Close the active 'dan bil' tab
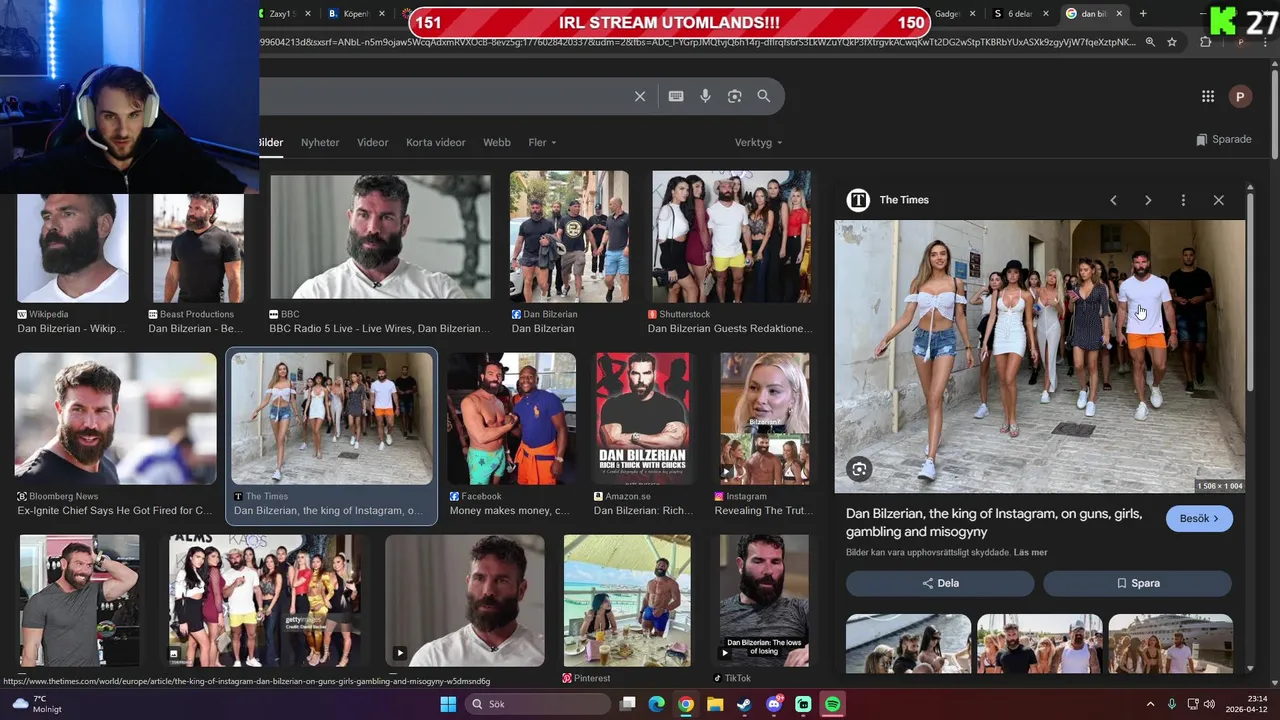This screenshot has width=1280, height=720. [1119, 14]
